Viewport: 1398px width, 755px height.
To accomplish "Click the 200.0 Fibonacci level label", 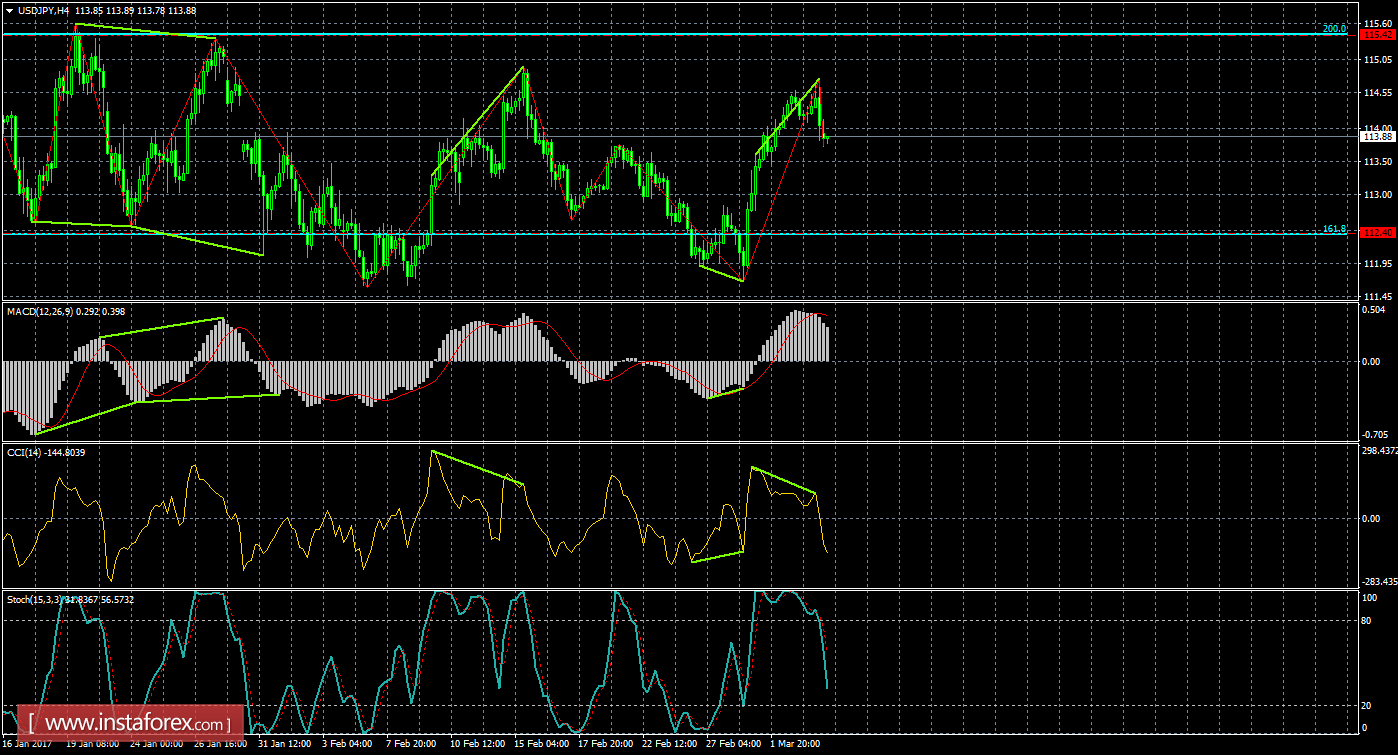I will [x=1334, y=29].
